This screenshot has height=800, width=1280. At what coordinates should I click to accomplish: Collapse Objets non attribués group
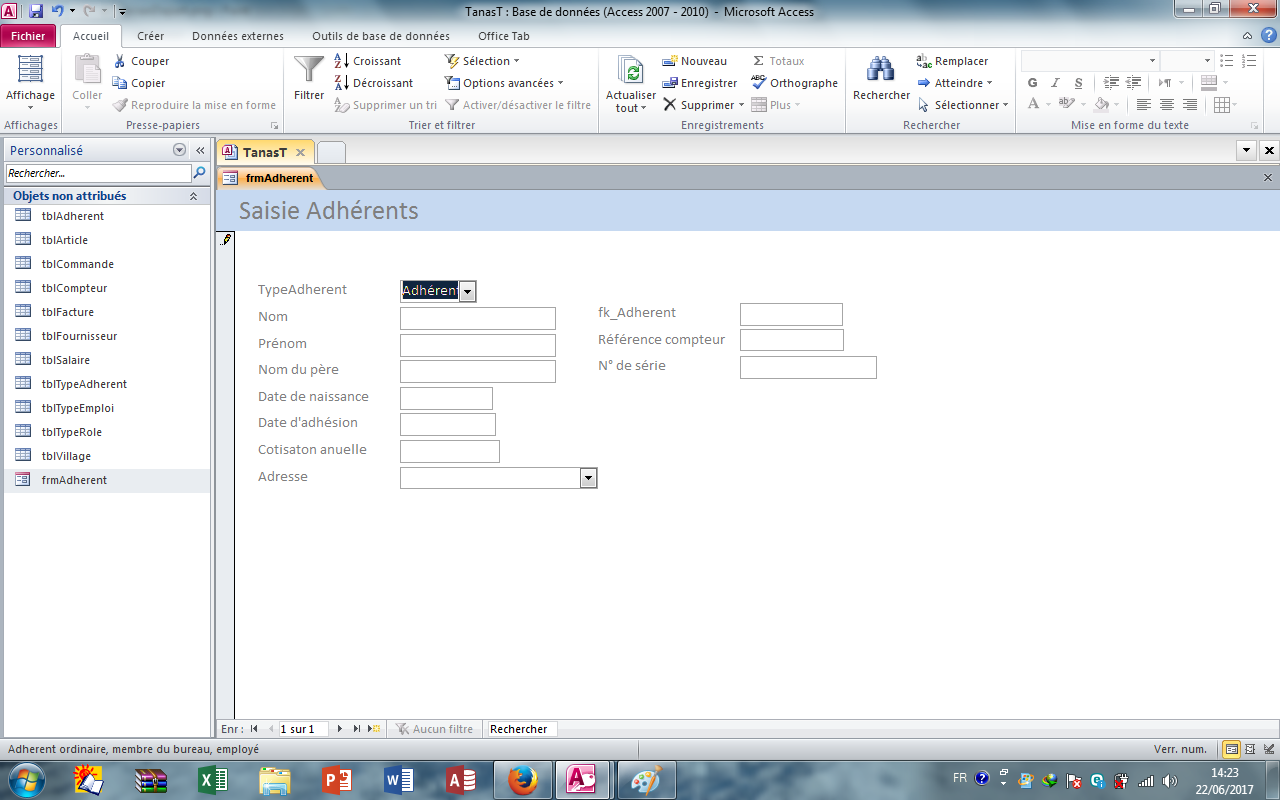(x=193, y=197)
